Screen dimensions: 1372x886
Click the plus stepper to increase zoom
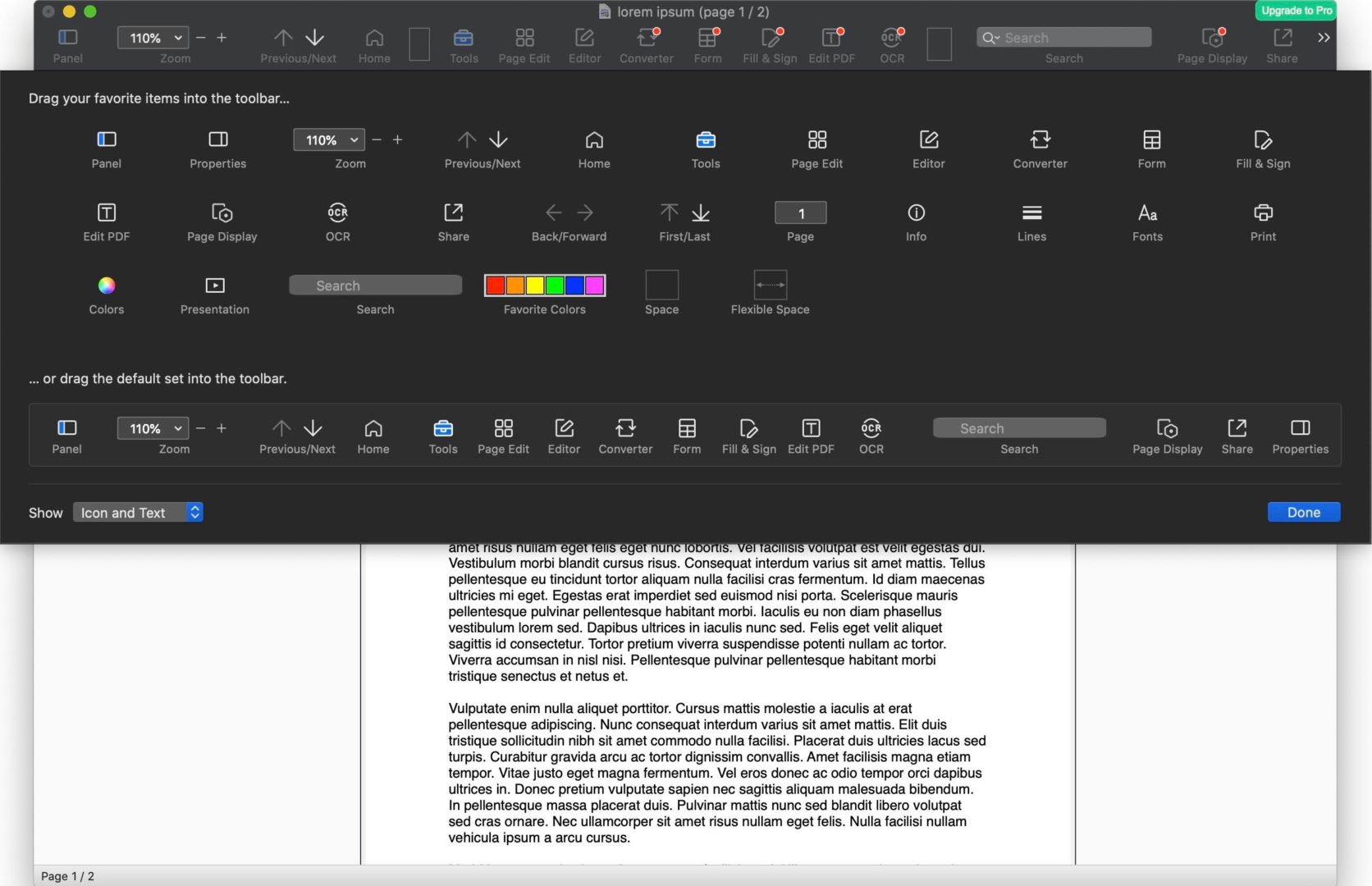pyautogui.click(x=398, y=139)
